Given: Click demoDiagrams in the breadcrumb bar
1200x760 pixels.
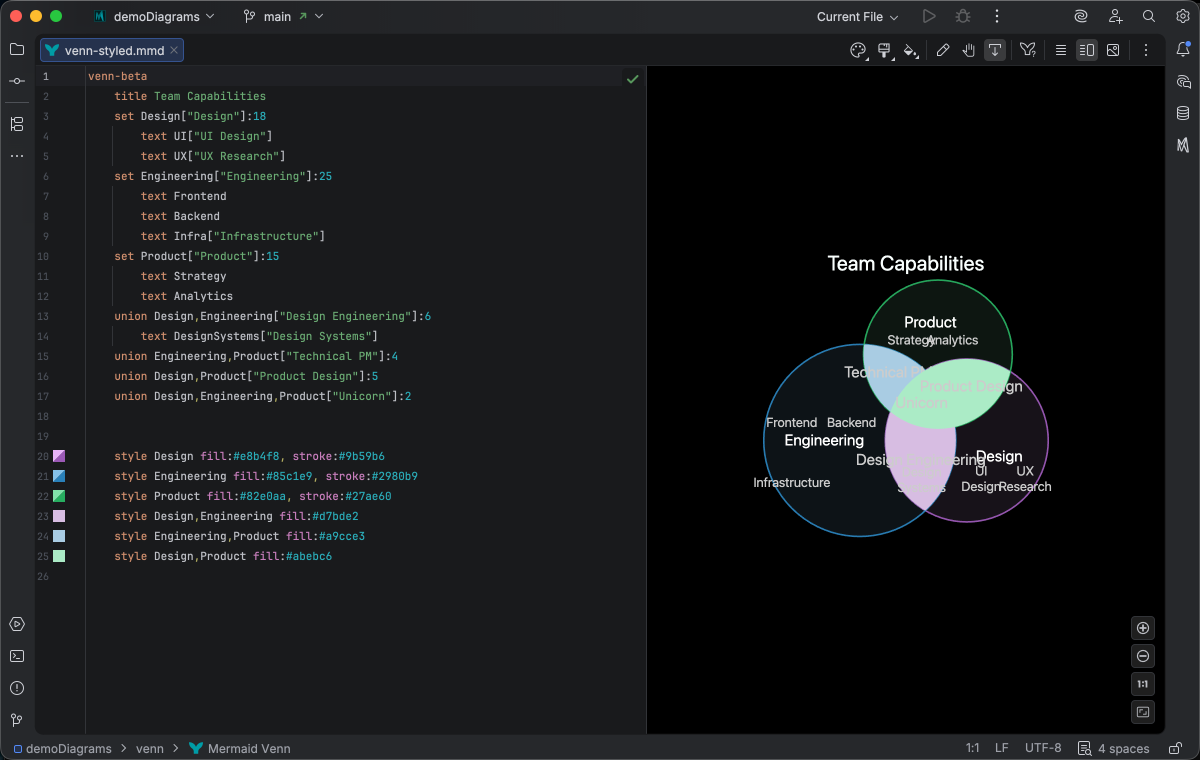Looking at the screenshot, I should pos(65,748).
